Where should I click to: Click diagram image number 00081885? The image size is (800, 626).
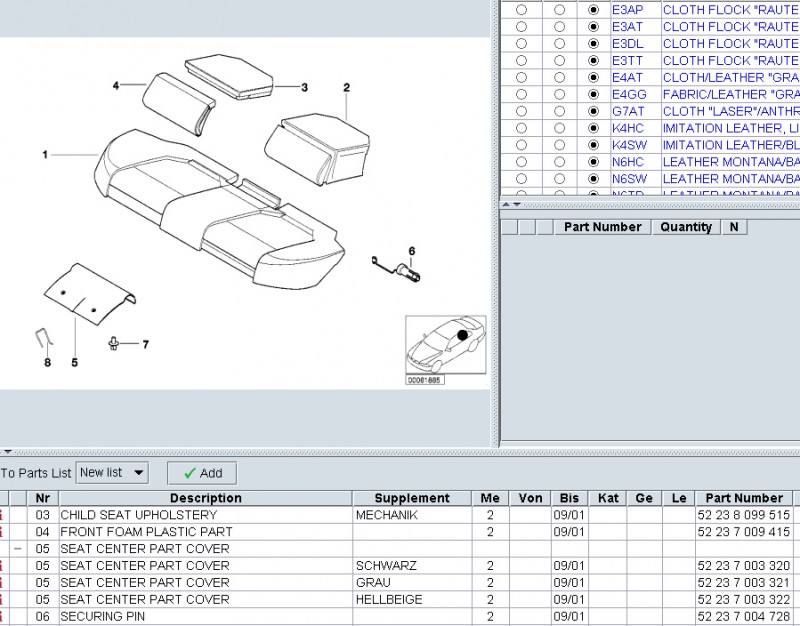tap(424, 380)
